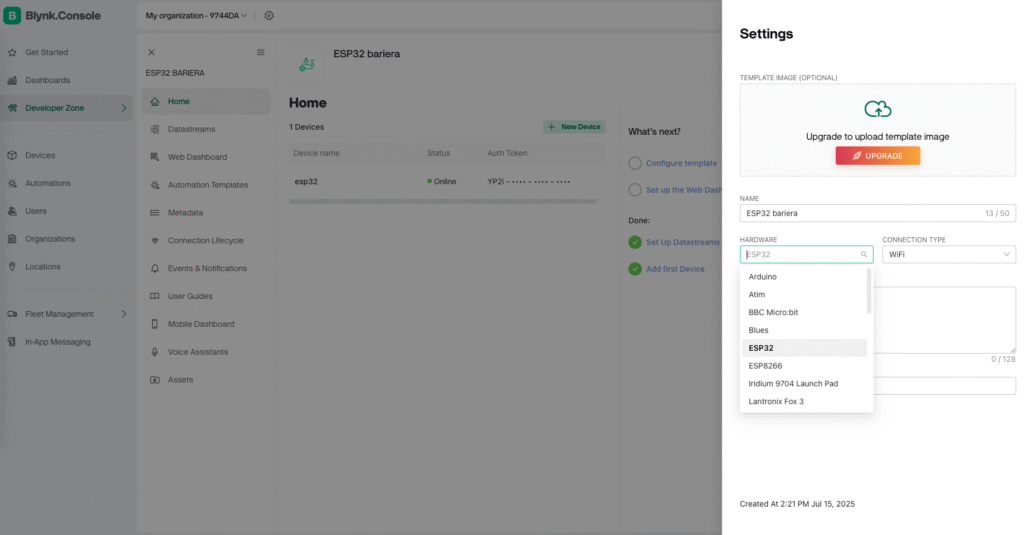Select ESP8266 hardware option
The height and width of the screenshot is (535, 1024).
point(804,366)
